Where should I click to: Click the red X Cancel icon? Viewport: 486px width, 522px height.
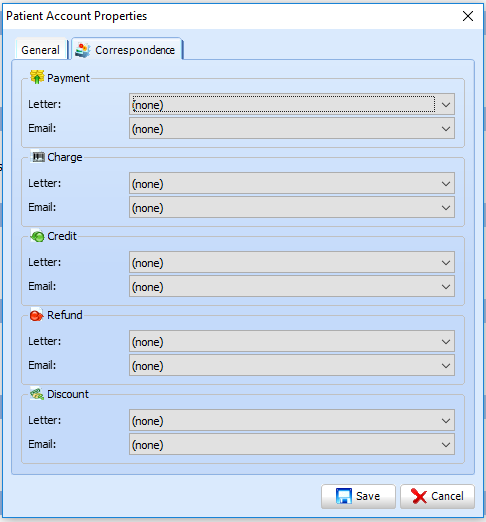coord(419,496)
